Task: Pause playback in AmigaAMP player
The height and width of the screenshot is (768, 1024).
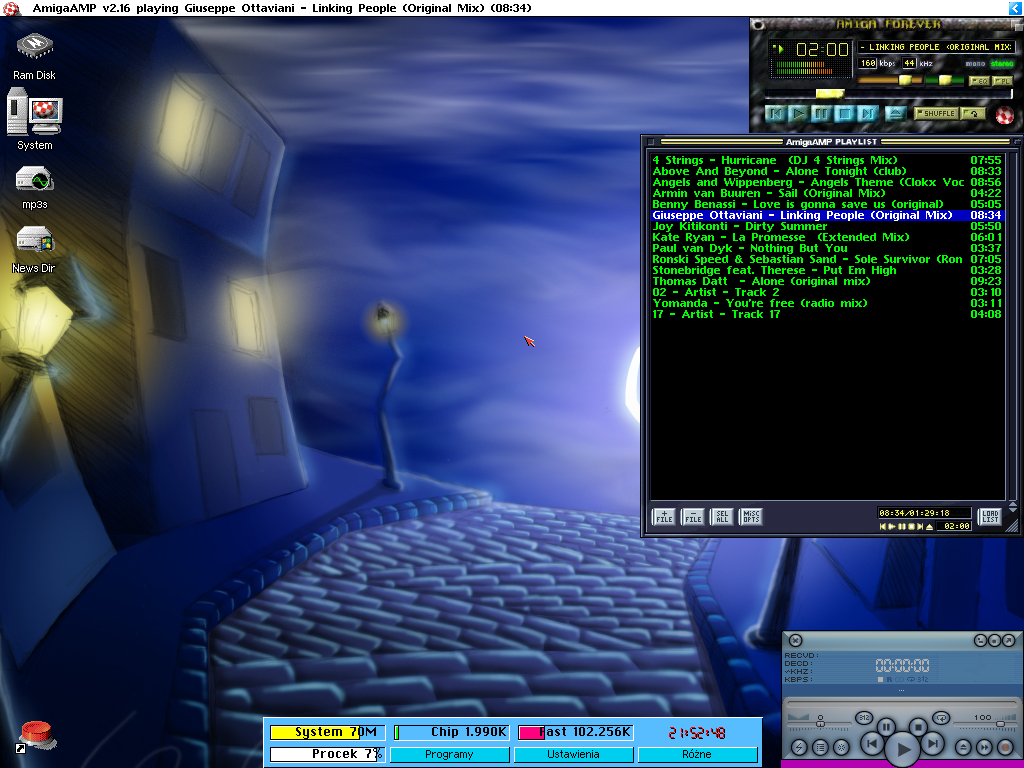Action: 822,114
